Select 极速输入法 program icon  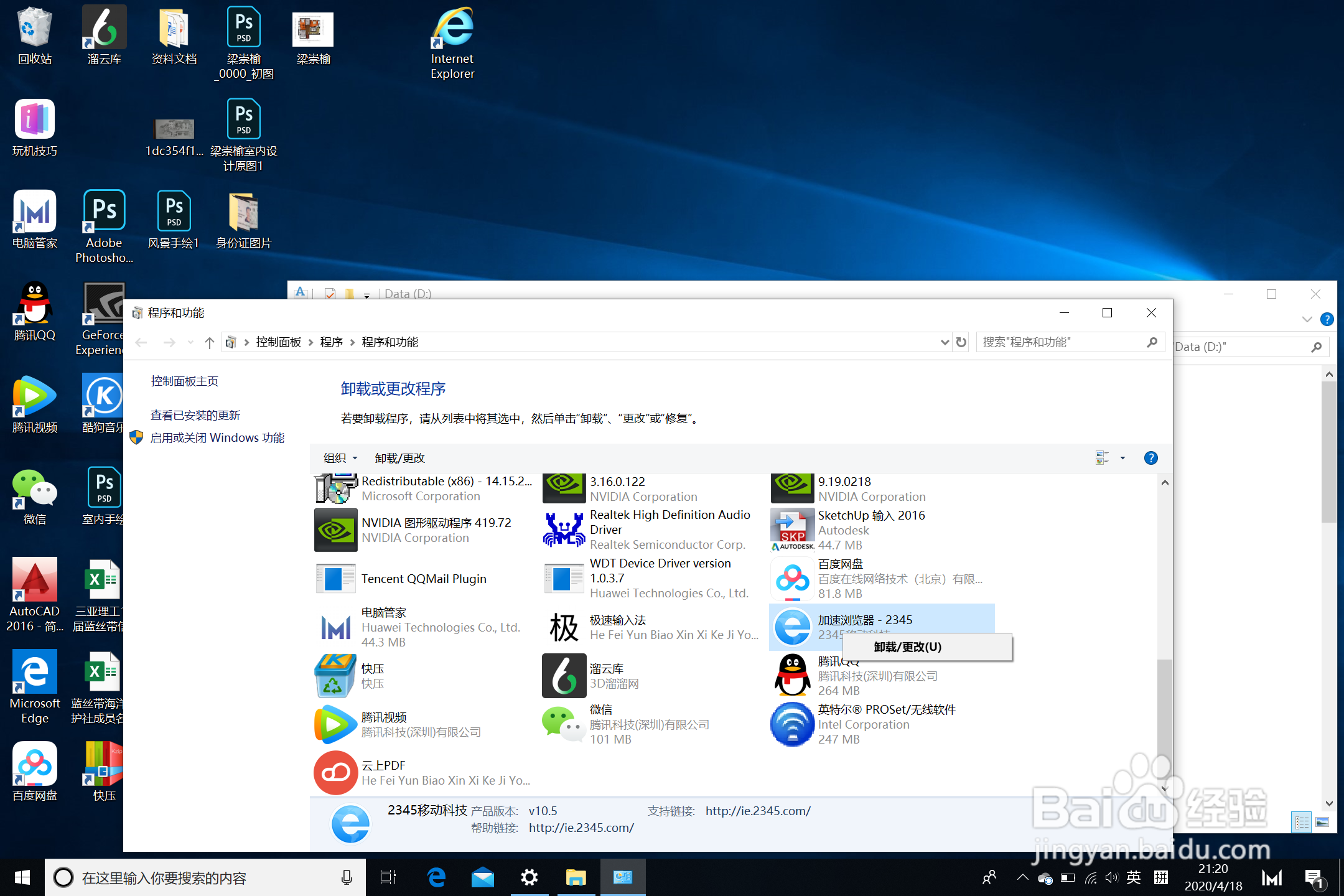pyautogui.click(x=564, y=627)
